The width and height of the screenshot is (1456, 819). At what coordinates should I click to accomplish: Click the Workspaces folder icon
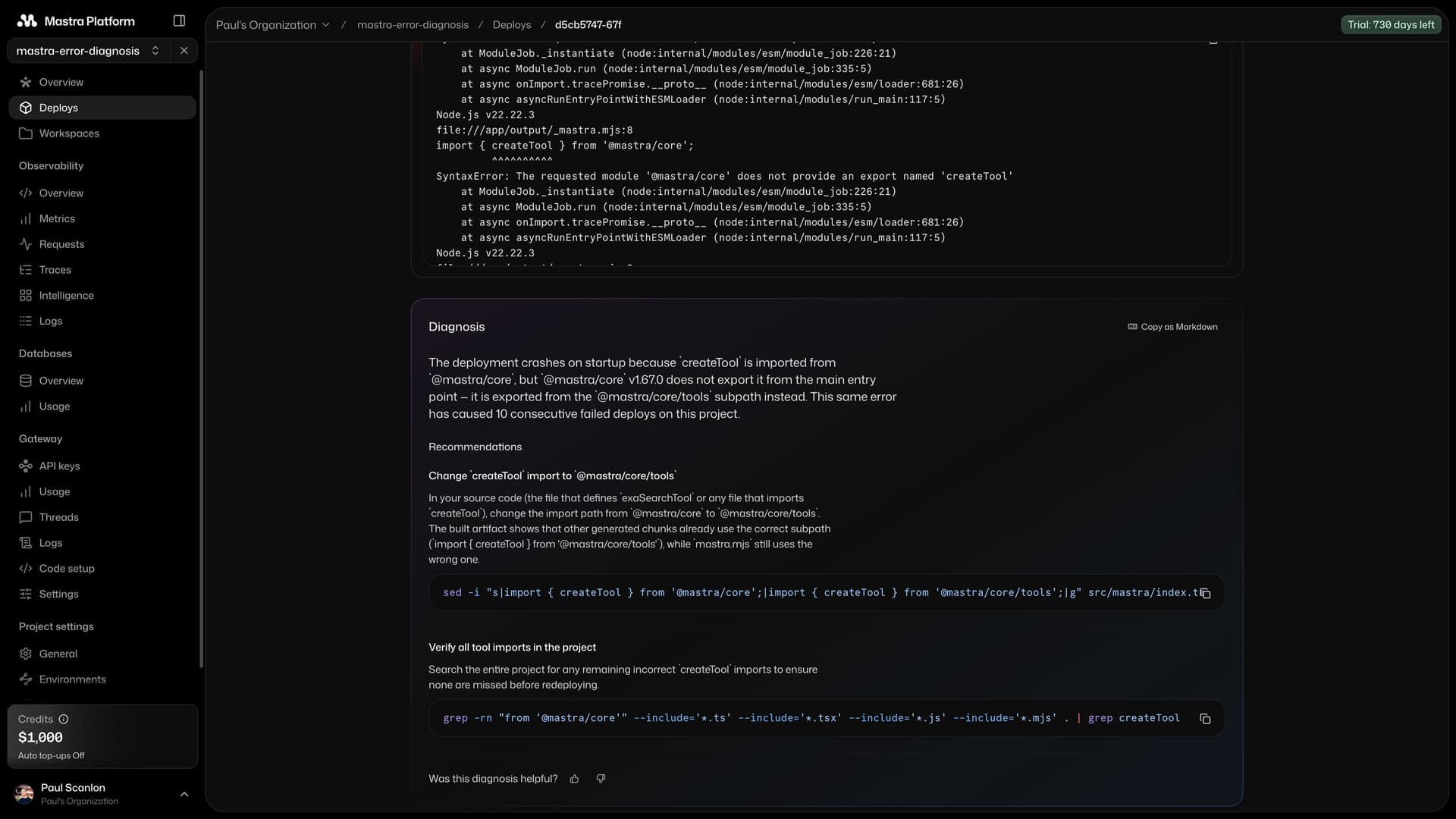click(x=26, y=133)
